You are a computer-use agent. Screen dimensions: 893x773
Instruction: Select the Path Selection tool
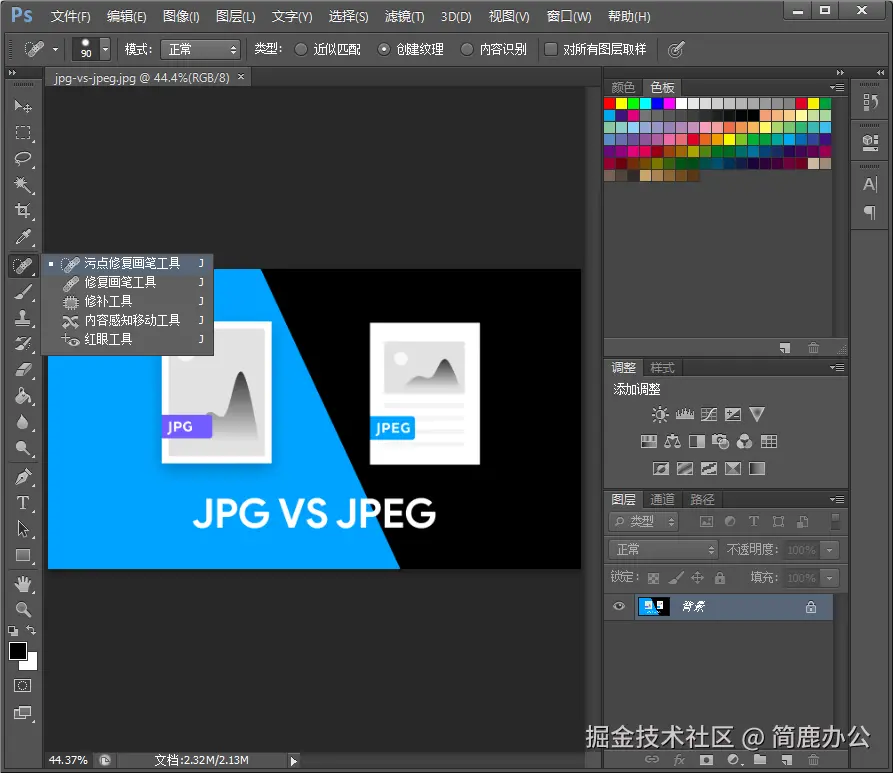click(23, 529)
